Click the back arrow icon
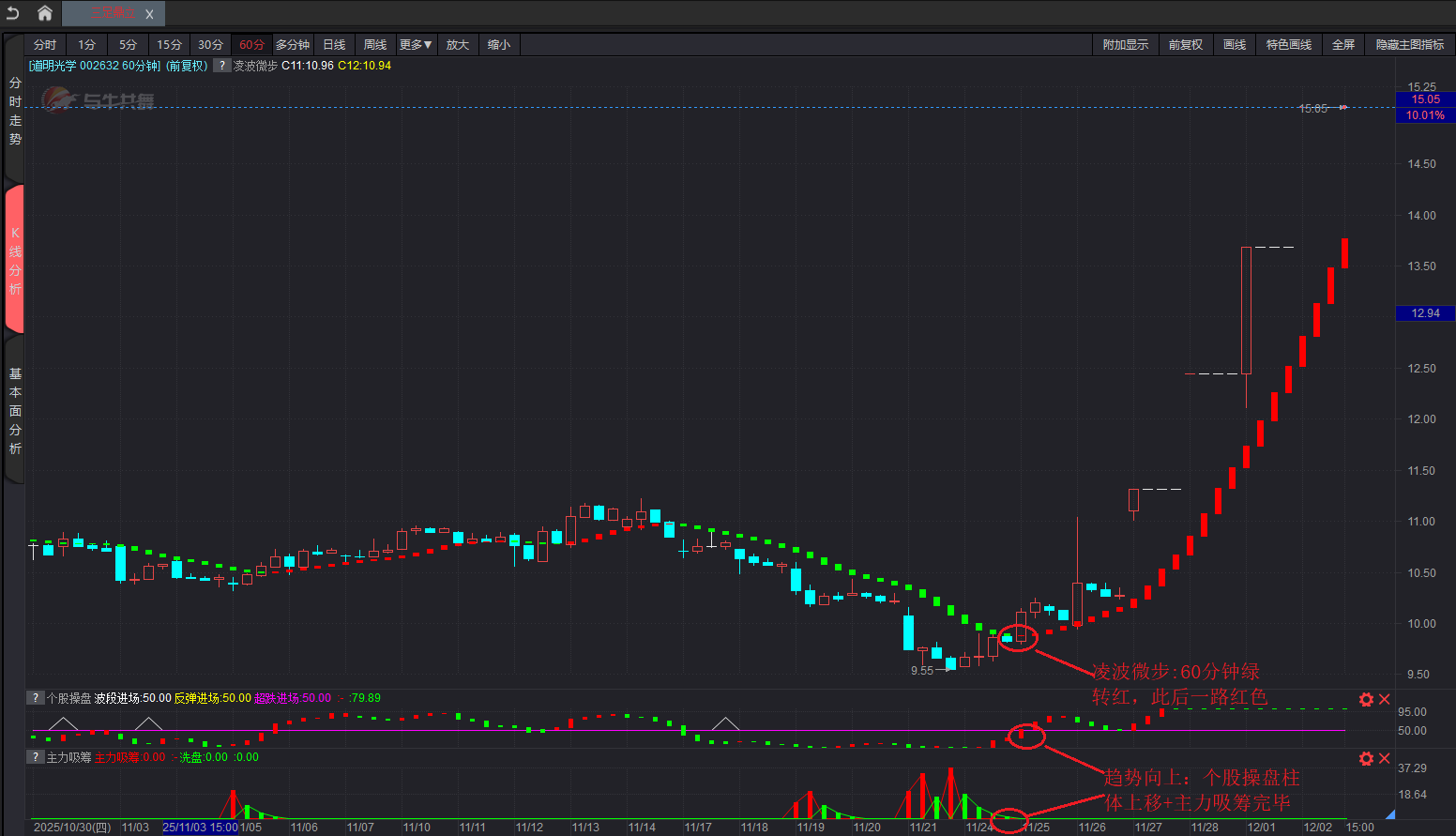This screenshot has height=836, width=1456. click(13, 13)
